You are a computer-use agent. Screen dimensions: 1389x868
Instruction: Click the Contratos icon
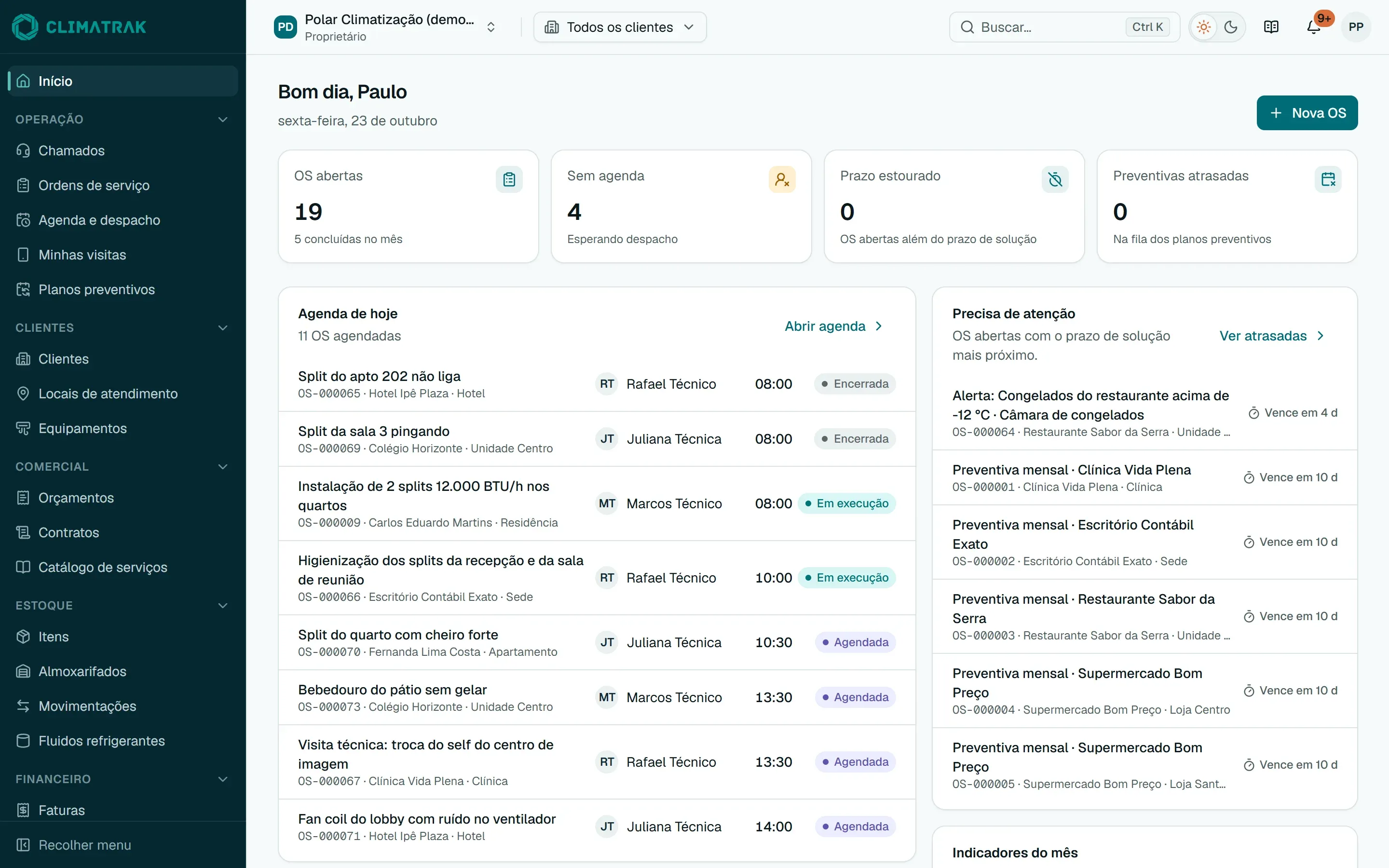(23, 533)
